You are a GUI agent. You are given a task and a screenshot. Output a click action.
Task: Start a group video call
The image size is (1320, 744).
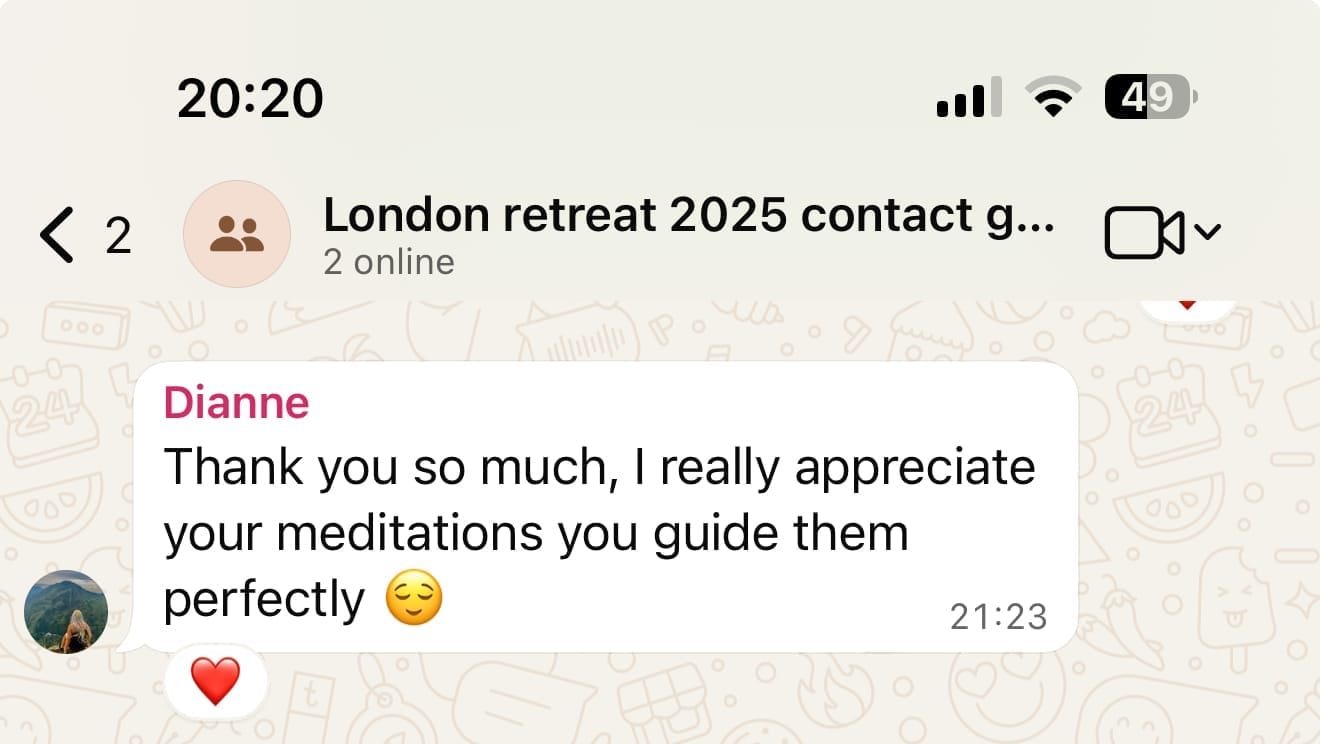coord(1144,235)
